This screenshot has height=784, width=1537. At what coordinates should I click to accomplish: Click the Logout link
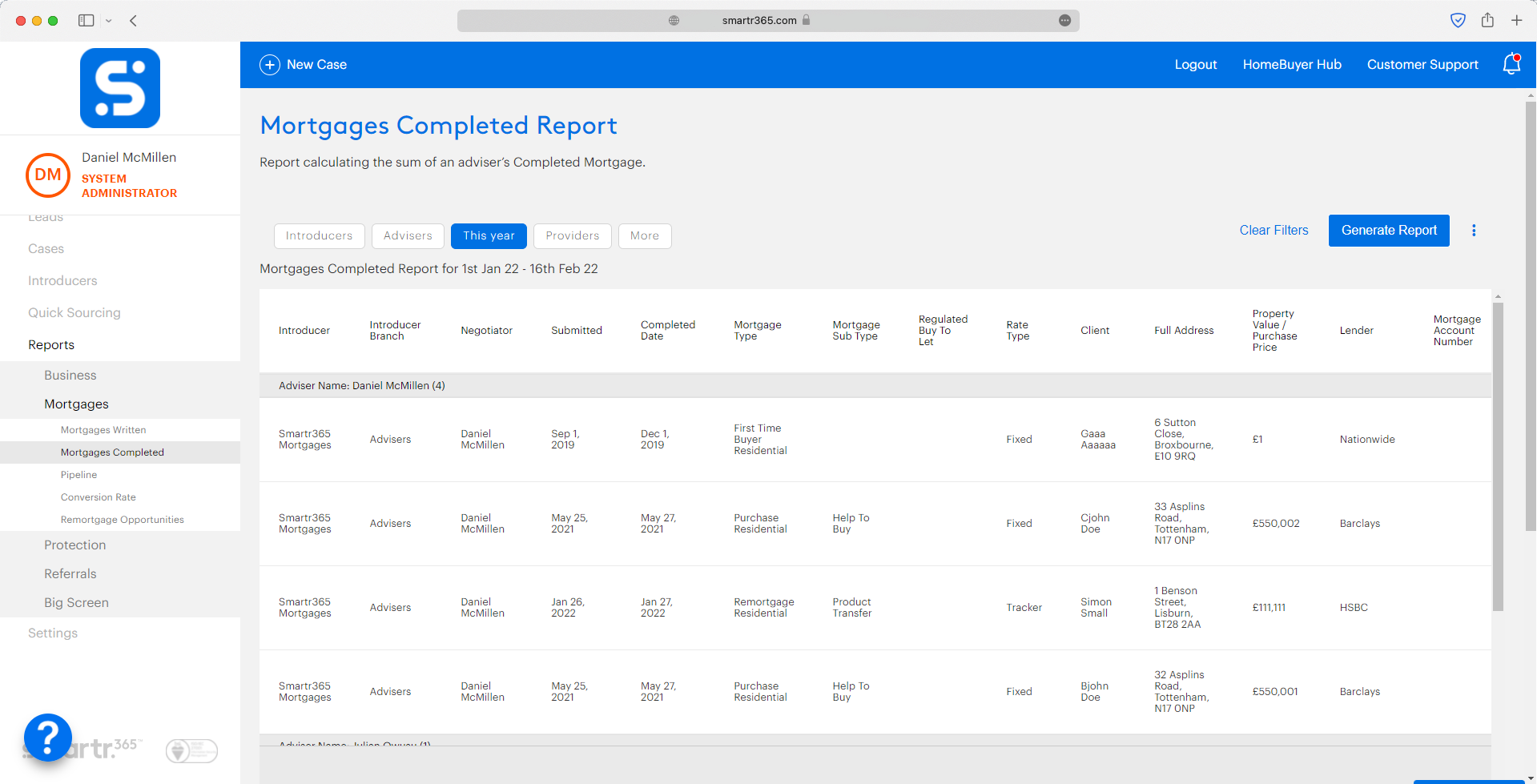[1196, 65]
